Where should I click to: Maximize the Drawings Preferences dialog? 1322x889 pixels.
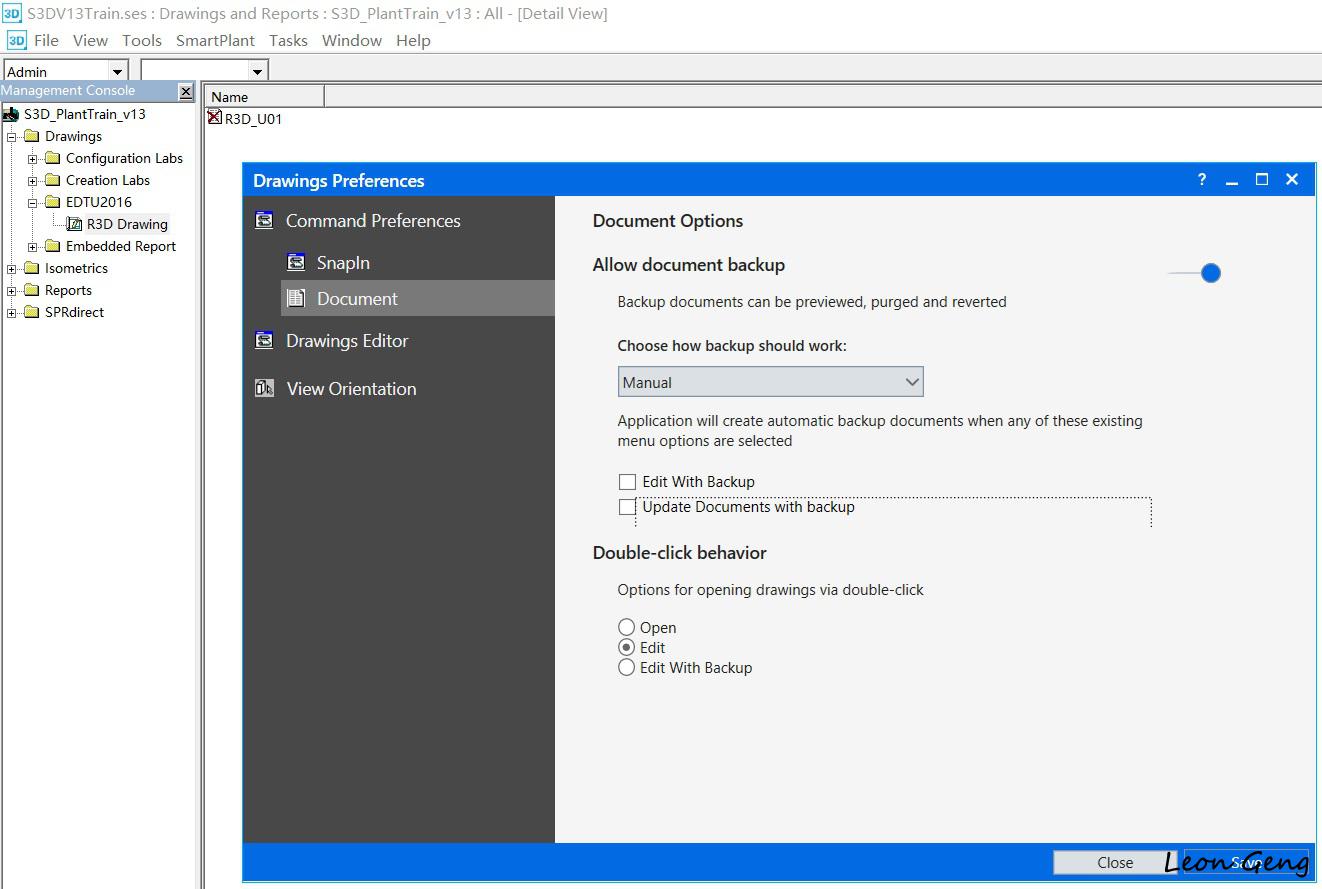pyautogui.click(x=1262, y=180)
